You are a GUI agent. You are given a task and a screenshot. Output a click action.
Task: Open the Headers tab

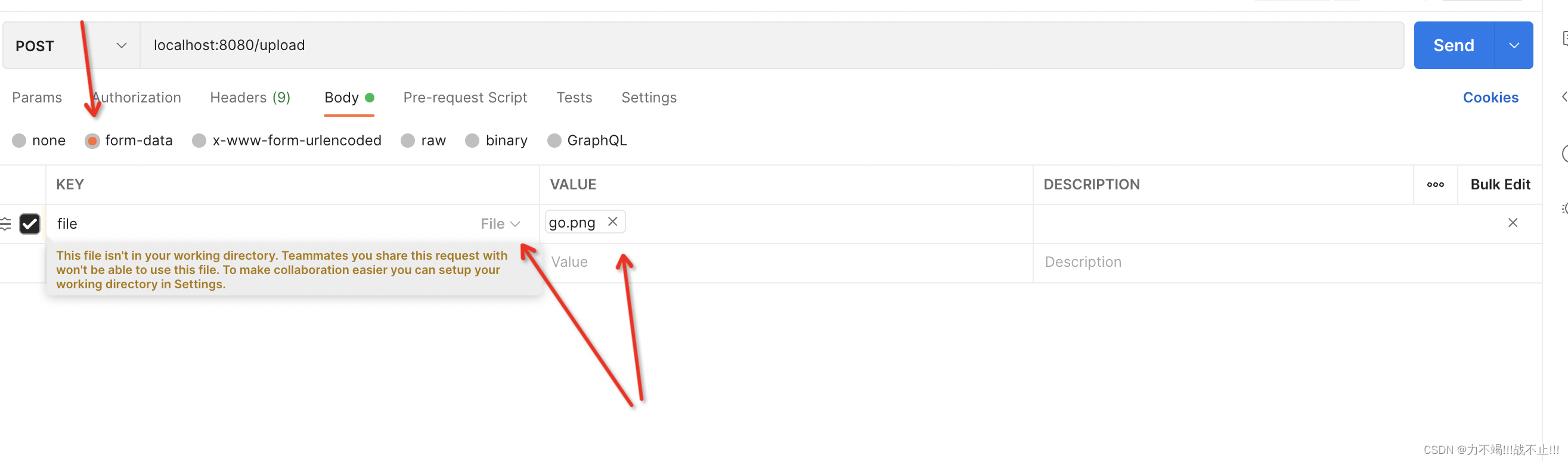click(x=250, y=98)
